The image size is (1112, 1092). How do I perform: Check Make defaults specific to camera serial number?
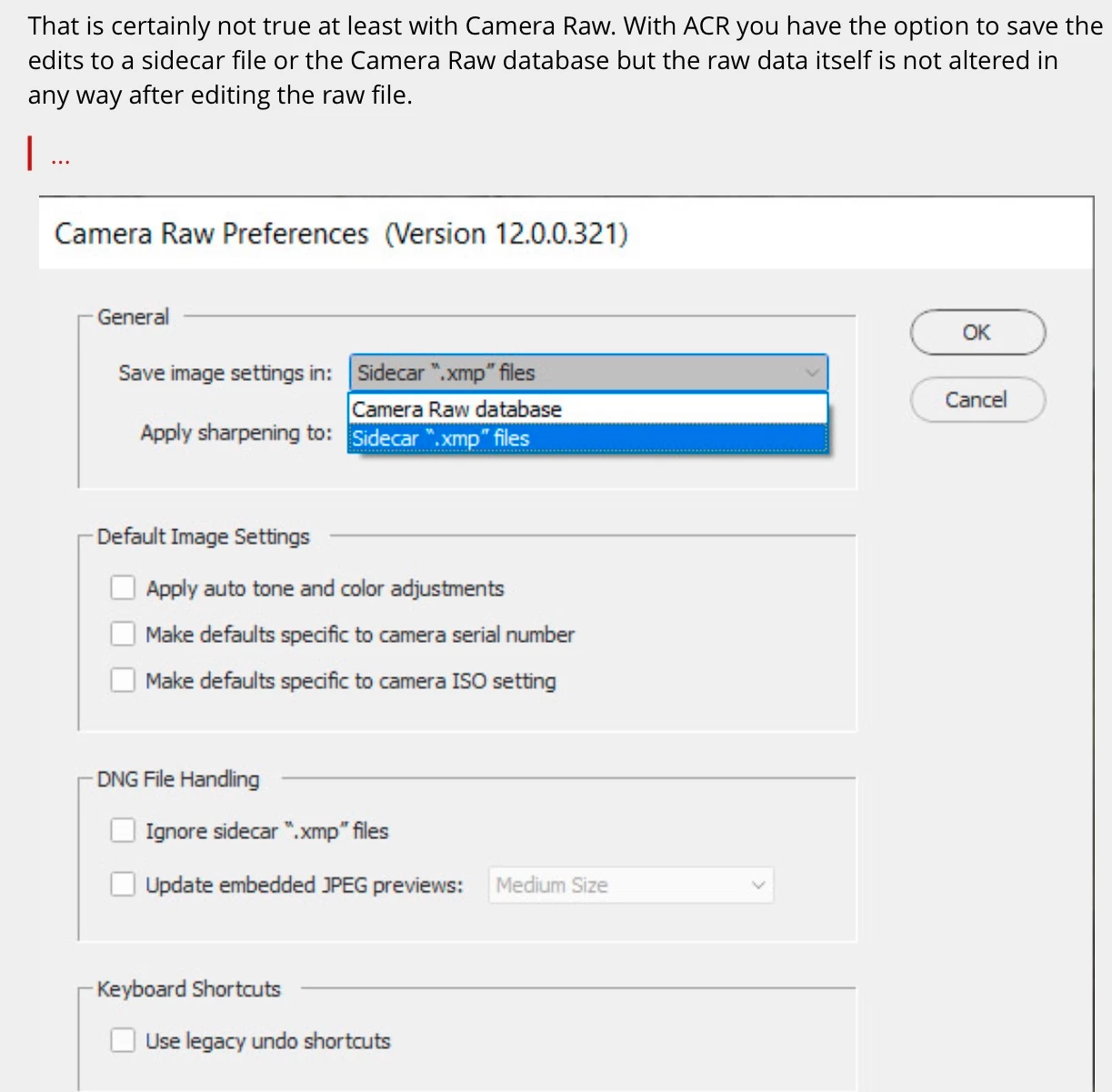point(123,634)
